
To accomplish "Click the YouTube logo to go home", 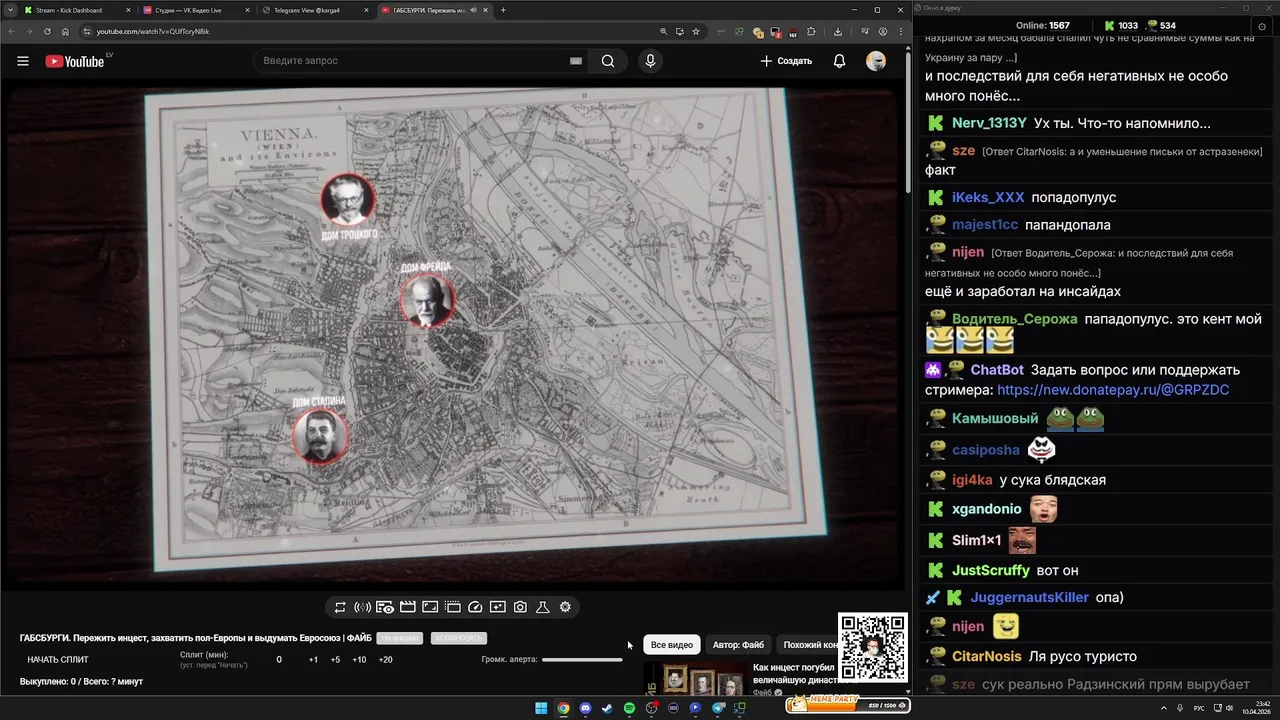I will [75, 61].
